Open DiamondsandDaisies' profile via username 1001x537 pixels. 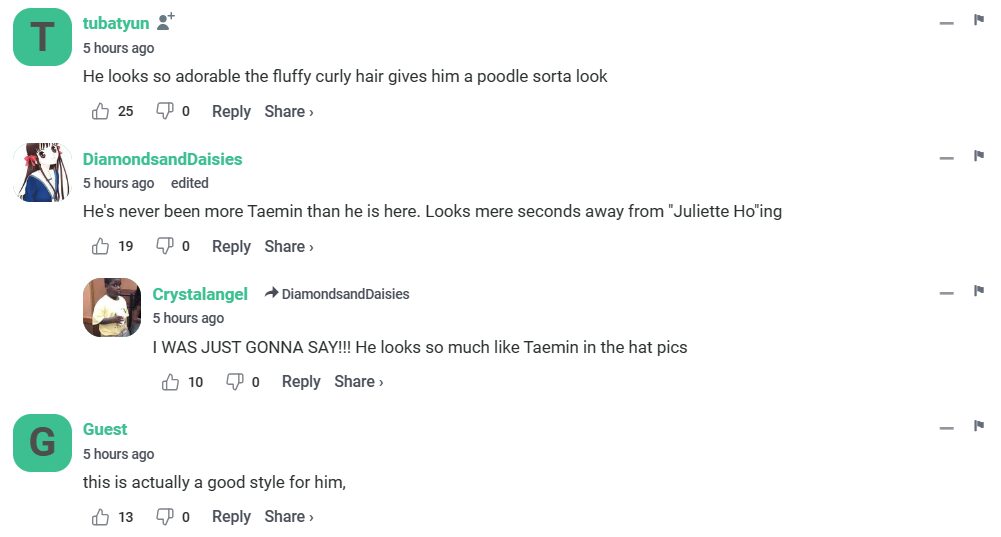tap(162, 159)
